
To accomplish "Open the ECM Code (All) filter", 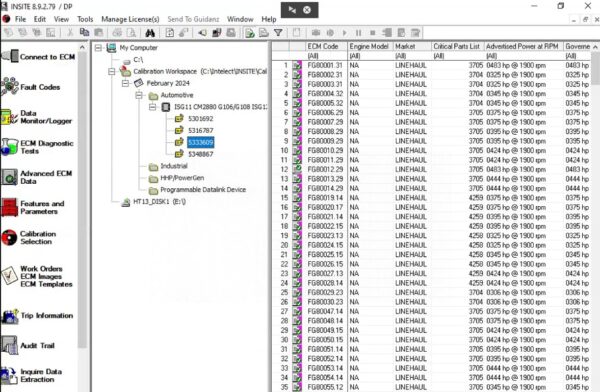I will [326, 56].
